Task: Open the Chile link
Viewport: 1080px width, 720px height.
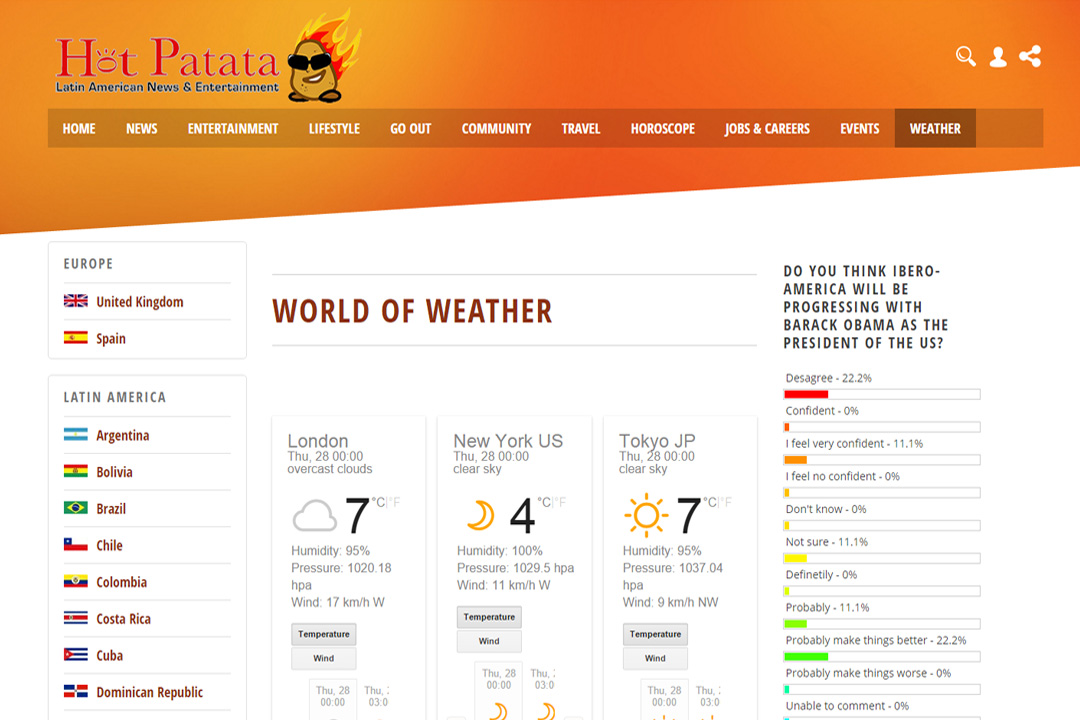Action: (110, 545)
